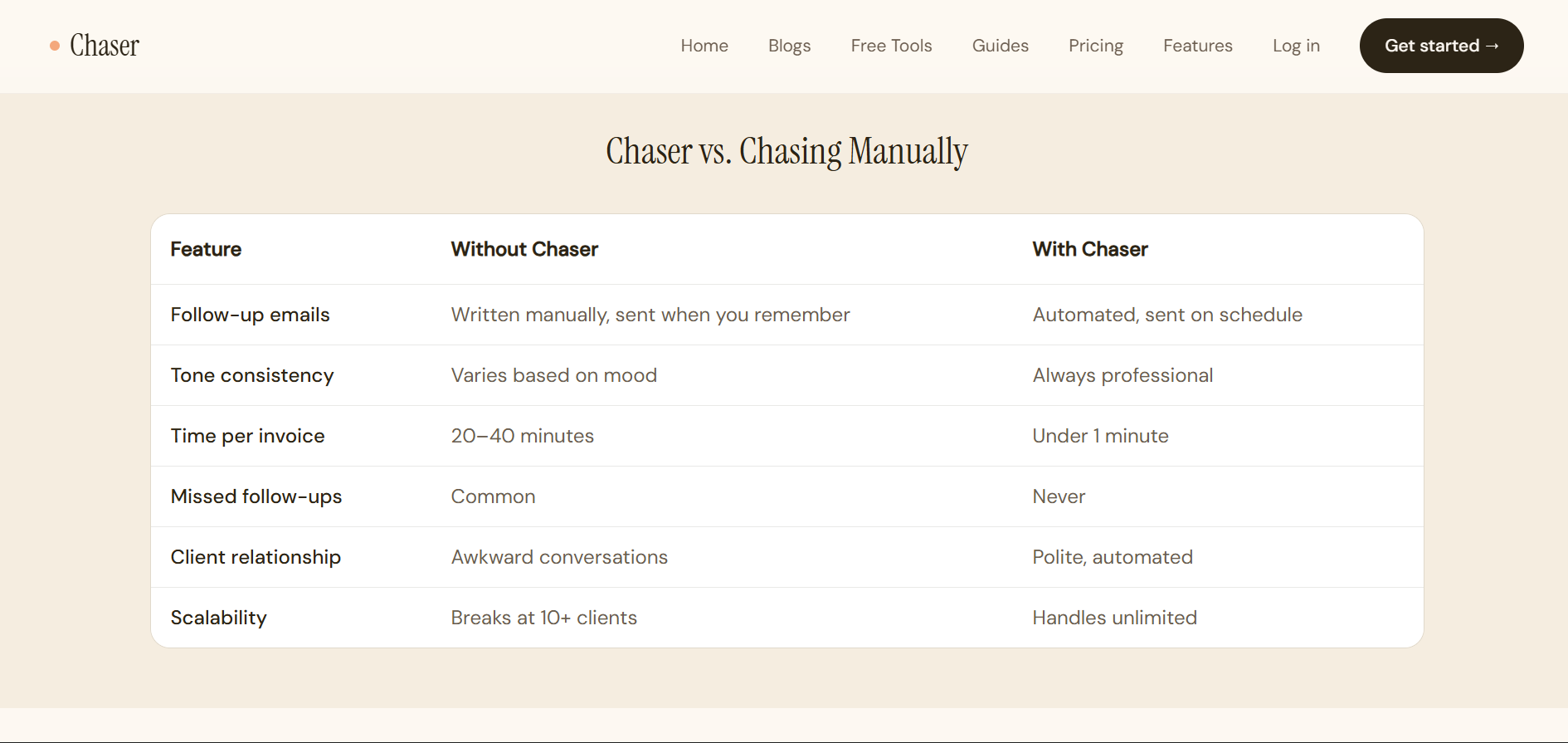Click the Log in link
The width and height of the screenshot is (1568, 743).
1296,46
